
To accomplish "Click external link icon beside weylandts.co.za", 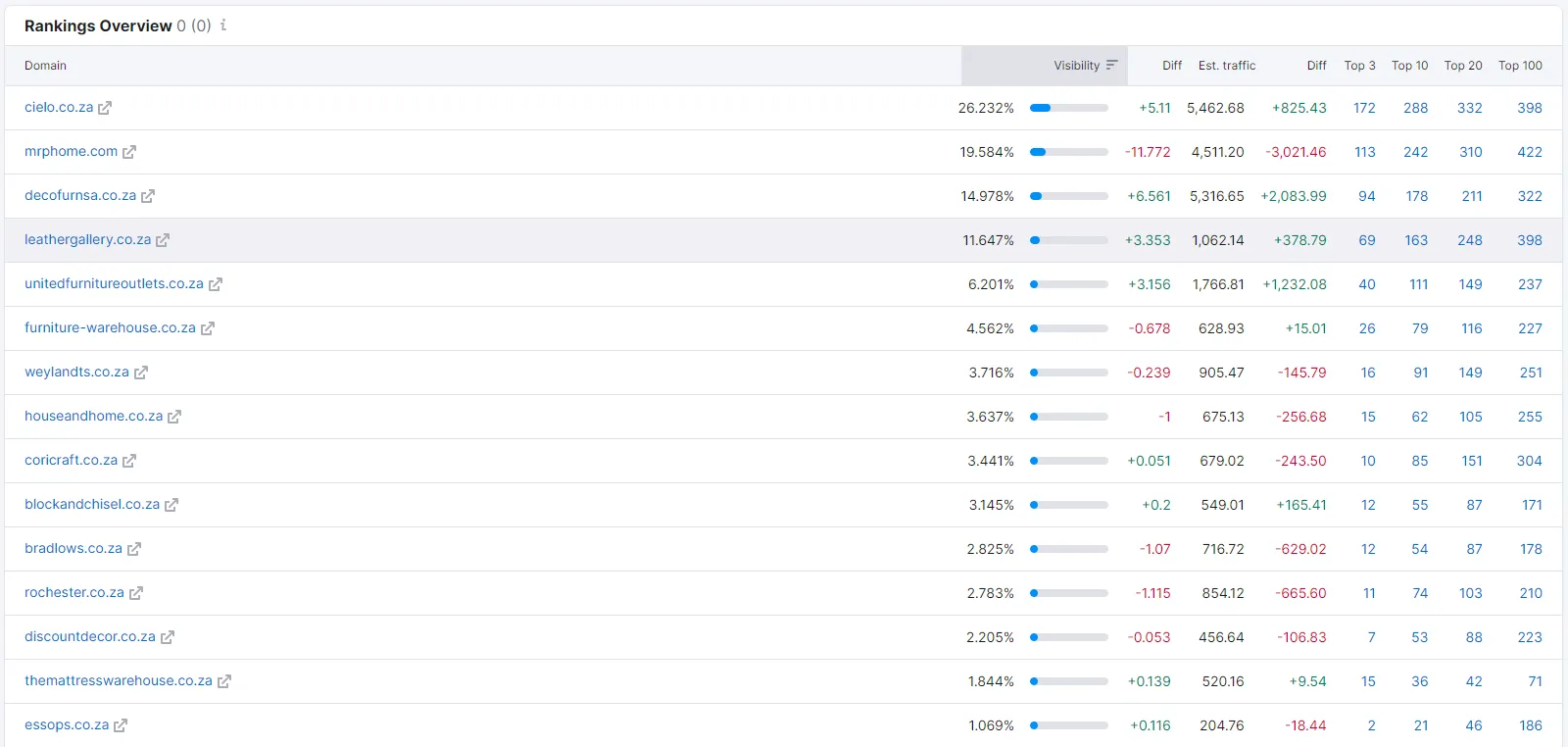I will [141, 373].
